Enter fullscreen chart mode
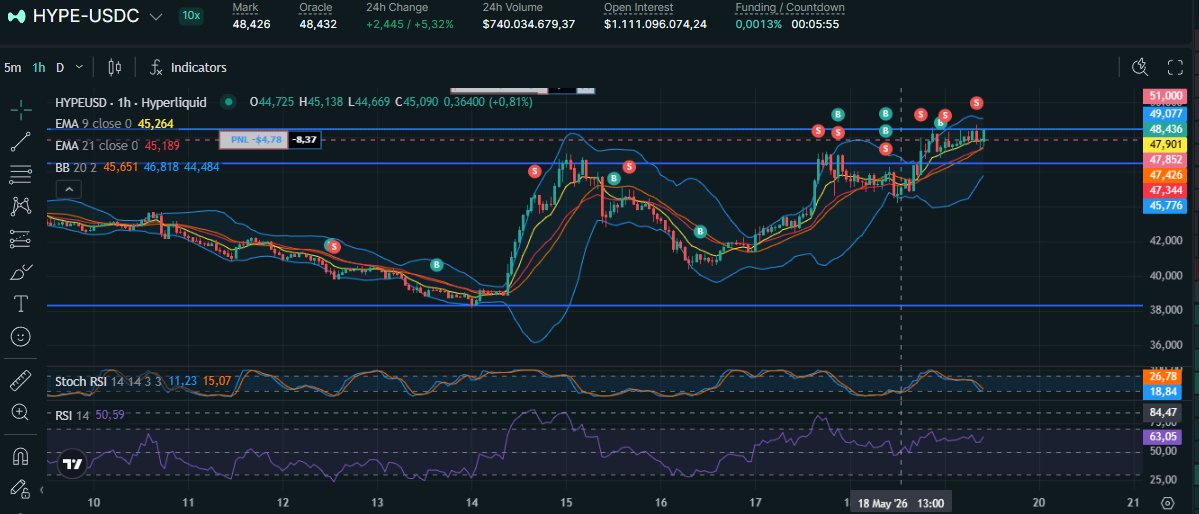 tap(1175, 67)
